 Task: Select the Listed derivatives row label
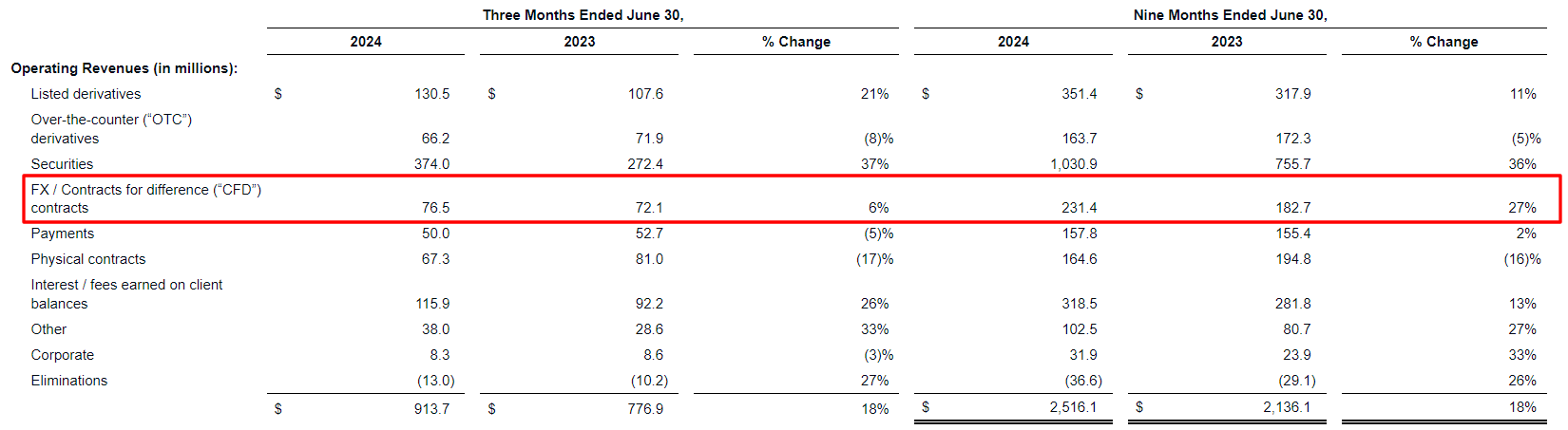(86, 94)
